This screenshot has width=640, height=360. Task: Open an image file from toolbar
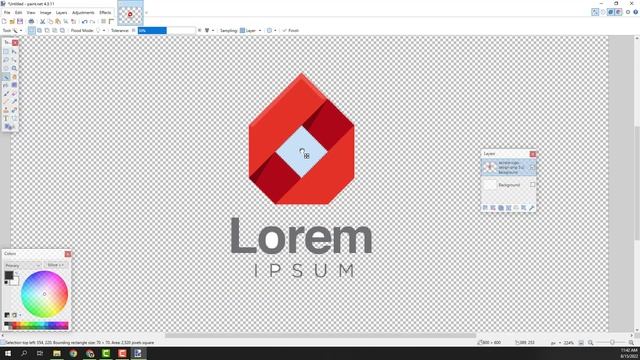[x=12, y=21]
